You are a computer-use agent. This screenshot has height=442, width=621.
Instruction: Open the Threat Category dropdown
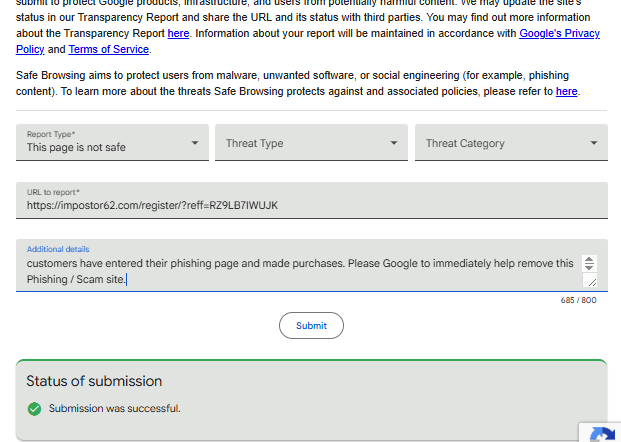pyautogui.click(x=510, y=143)
